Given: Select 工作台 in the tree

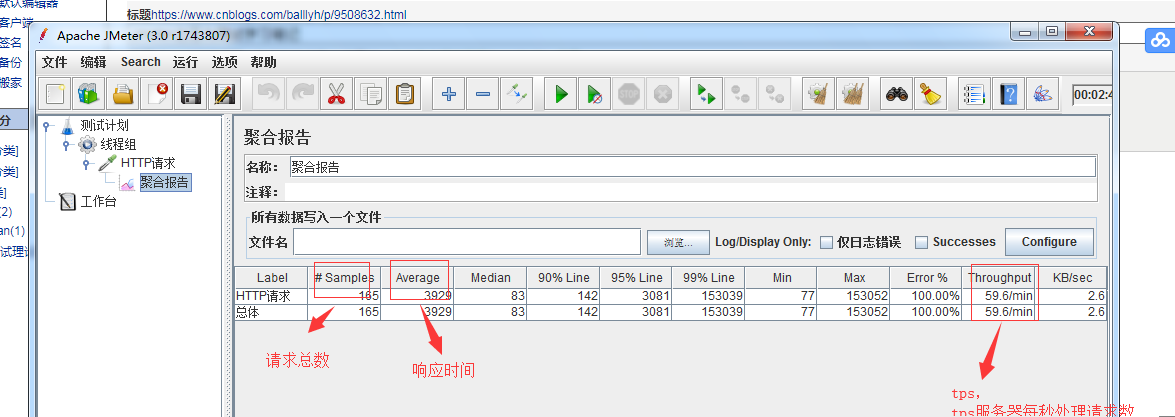Looking at the screenshot, I should pos(97,202).
